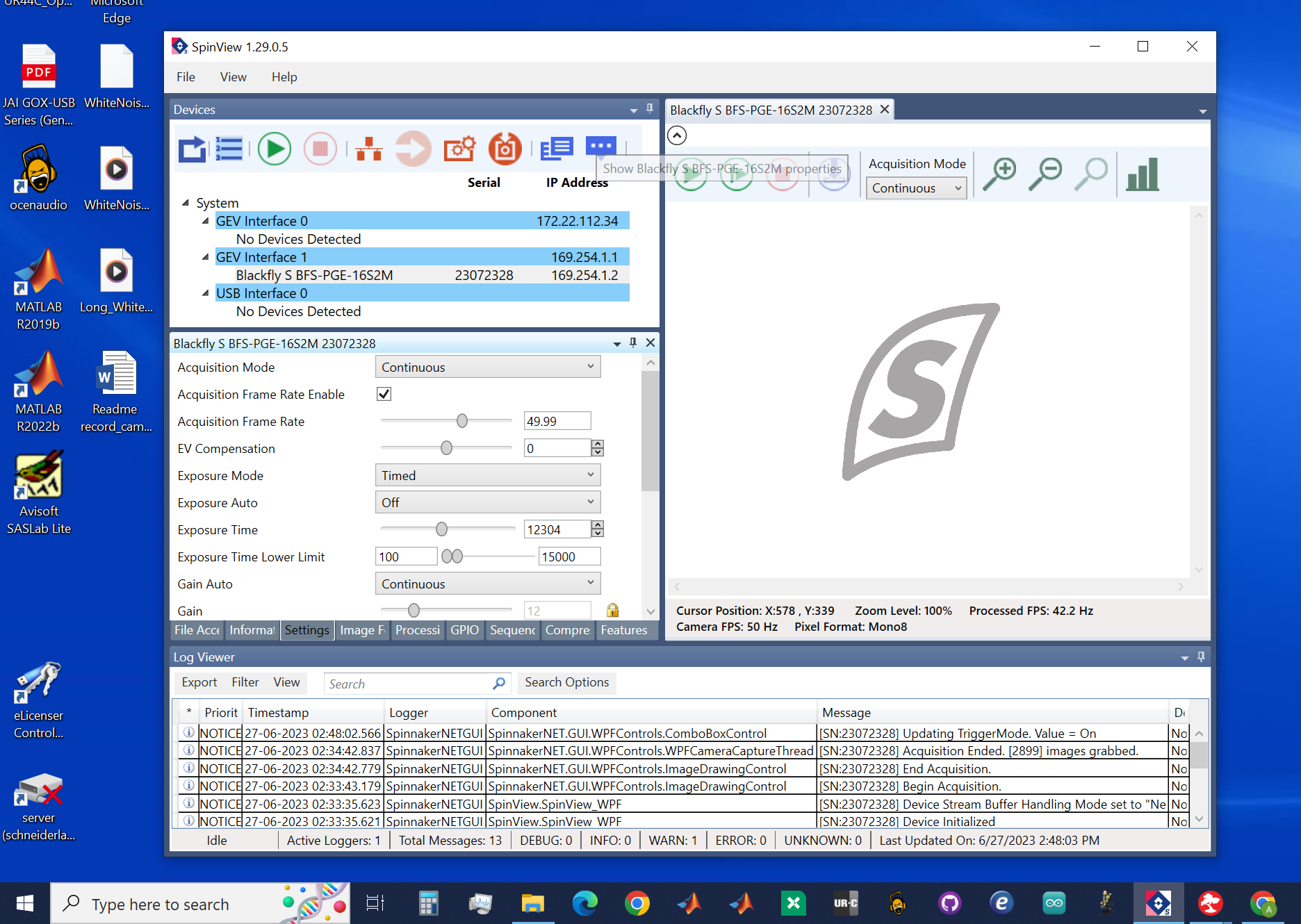Click the zoom out magnifier icon
The width and height of the screenshot is (1301, 924).
pos(1045,174)
